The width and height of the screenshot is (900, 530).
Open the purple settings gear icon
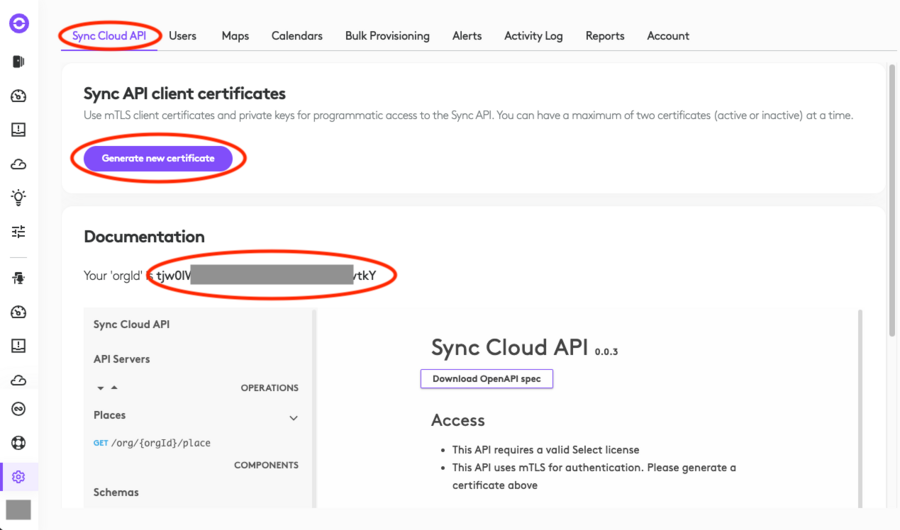pyautogui.click(x=18, y=477)
